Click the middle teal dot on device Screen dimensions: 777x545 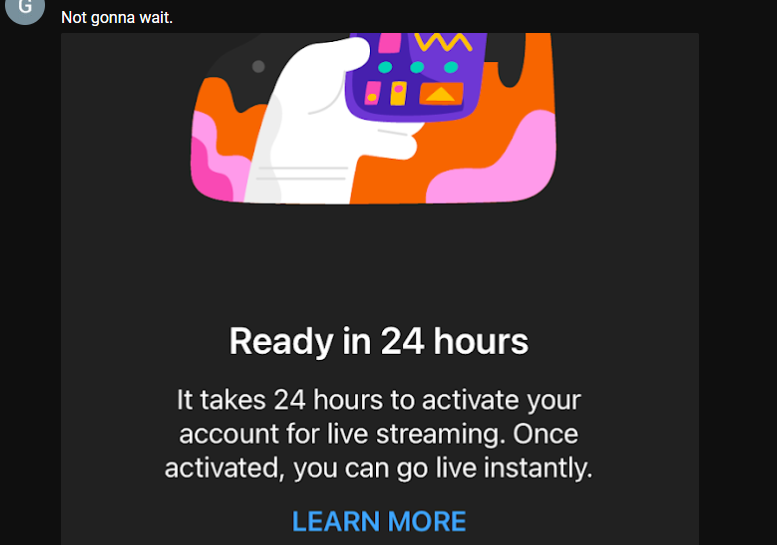coord(417,67)
